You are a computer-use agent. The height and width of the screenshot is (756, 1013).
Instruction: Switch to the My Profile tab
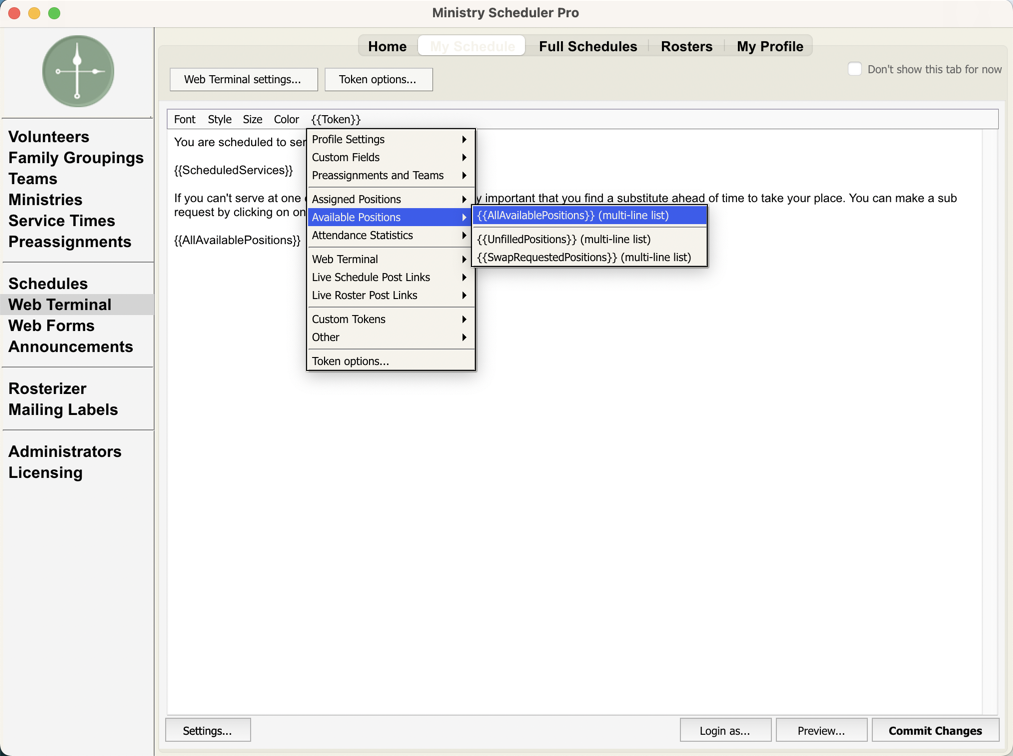pyautogui.click(x=769, y=47)
